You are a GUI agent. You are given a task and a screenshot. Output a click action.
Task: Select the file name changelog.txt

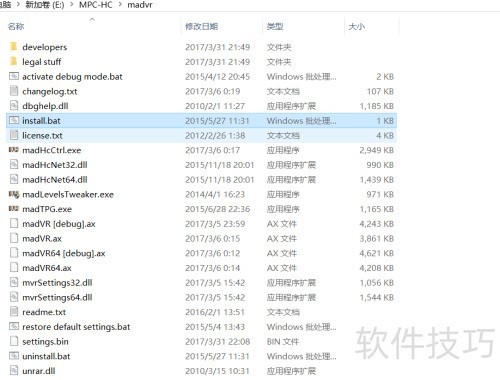click(50, 91)
